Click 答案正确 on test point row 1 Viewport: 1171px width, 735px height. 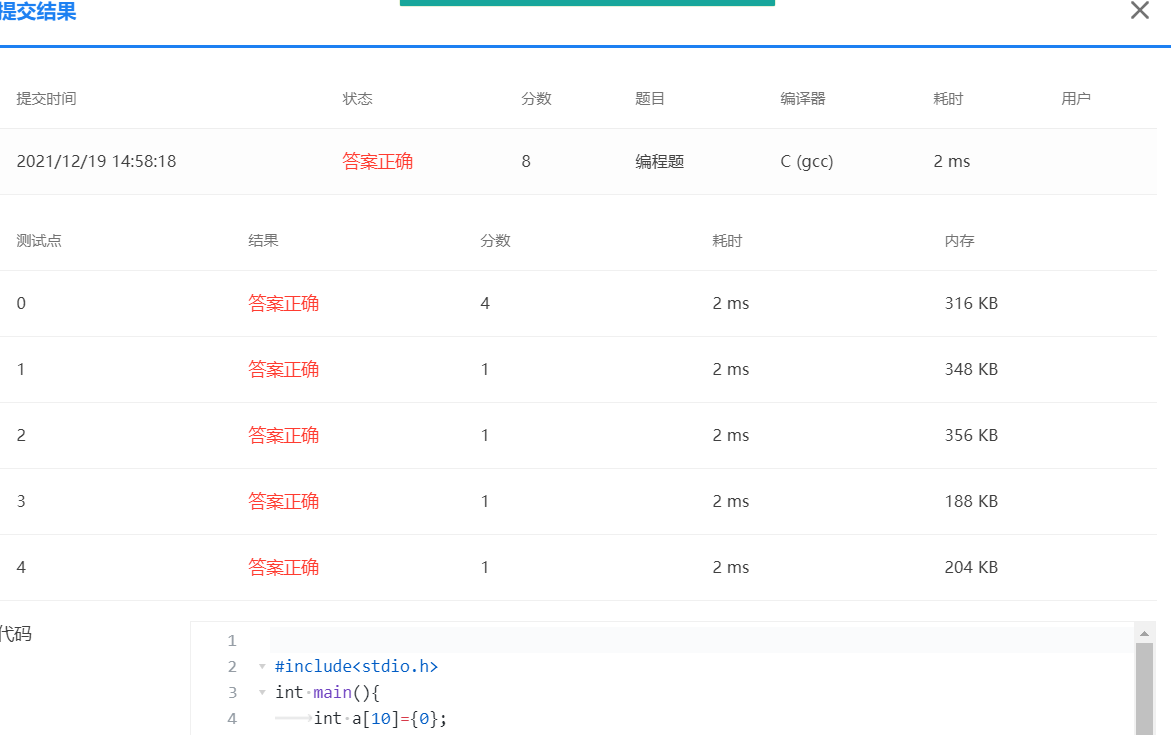[283, 369]
